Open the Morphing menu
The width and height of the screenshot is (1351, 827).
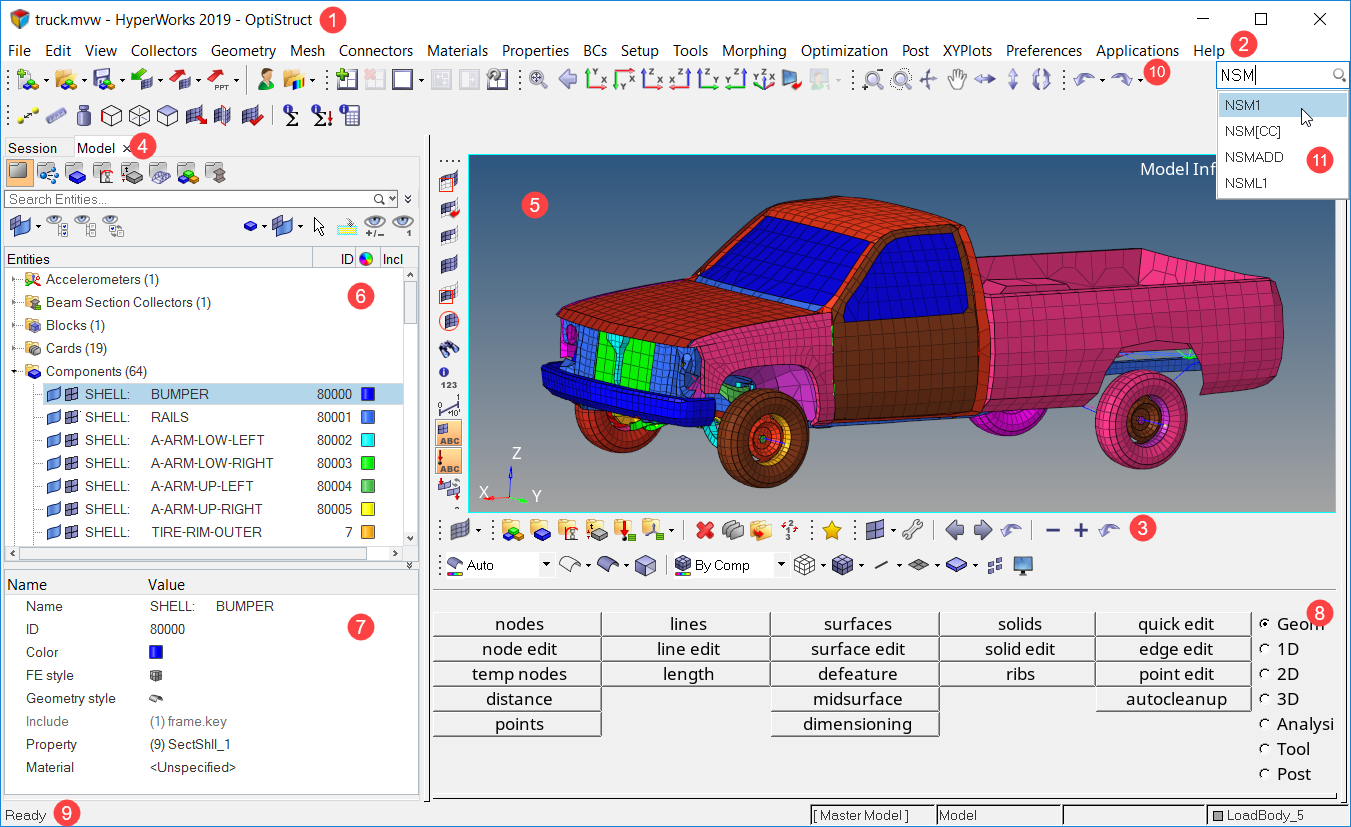(x=754, y=50)
